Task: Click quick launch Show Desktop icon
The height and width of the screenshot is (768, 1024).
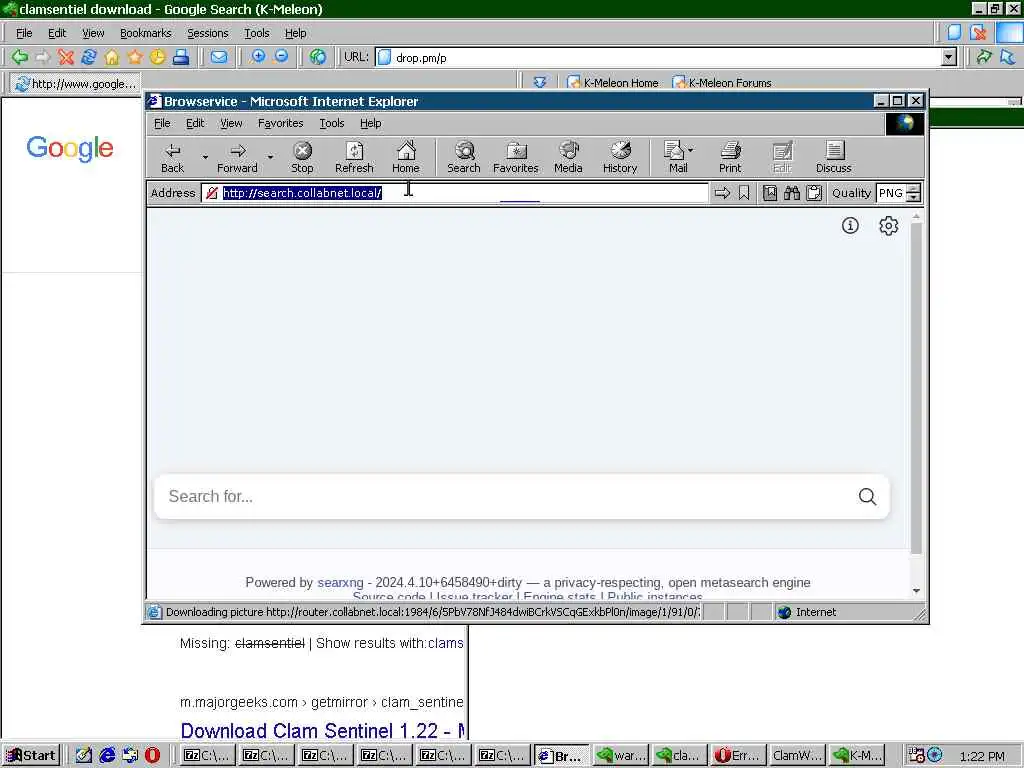Action: tap(84, 755)
